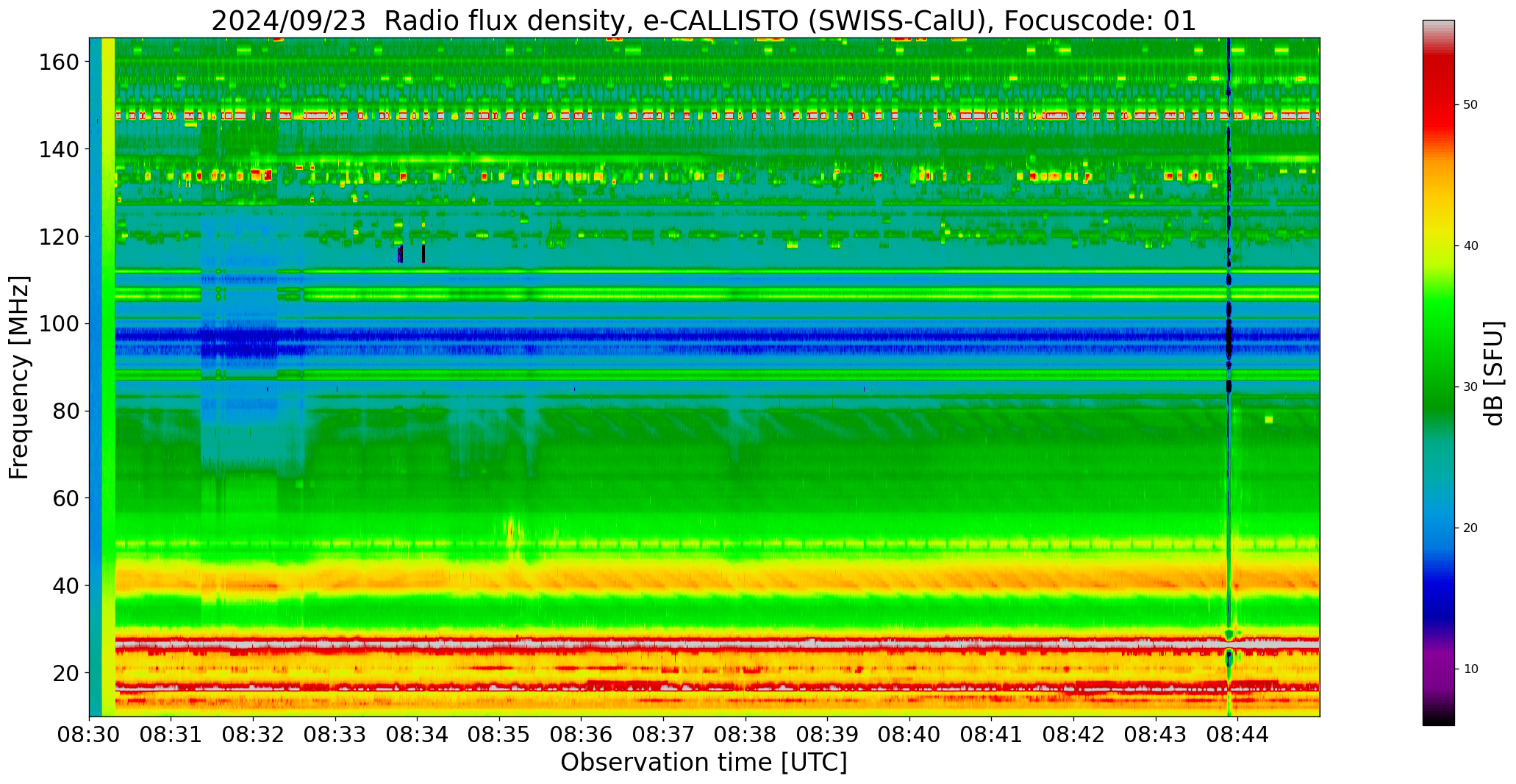Click the 08:41 time tick label
Screen dimensions: 1516x784
991,735
